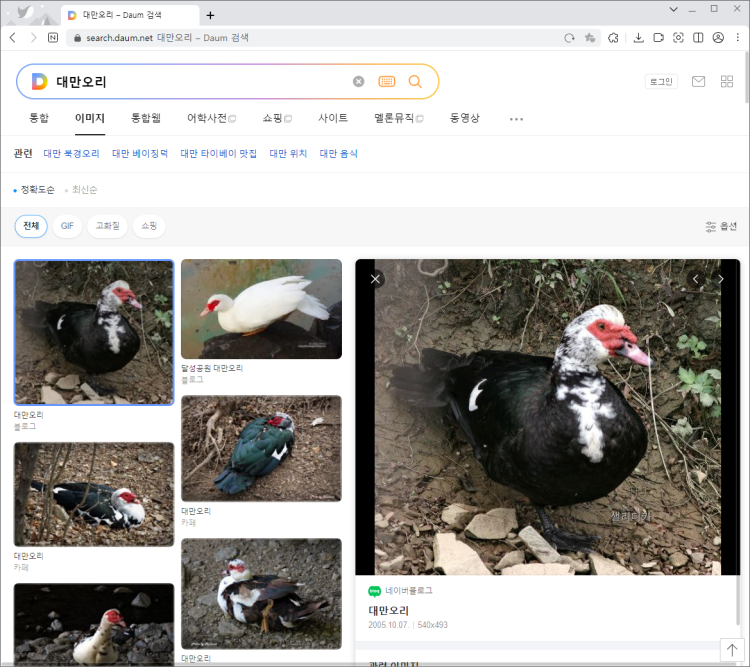Open related search 대만 북경오리
This screenshot has width=750, height=667.
71,154
